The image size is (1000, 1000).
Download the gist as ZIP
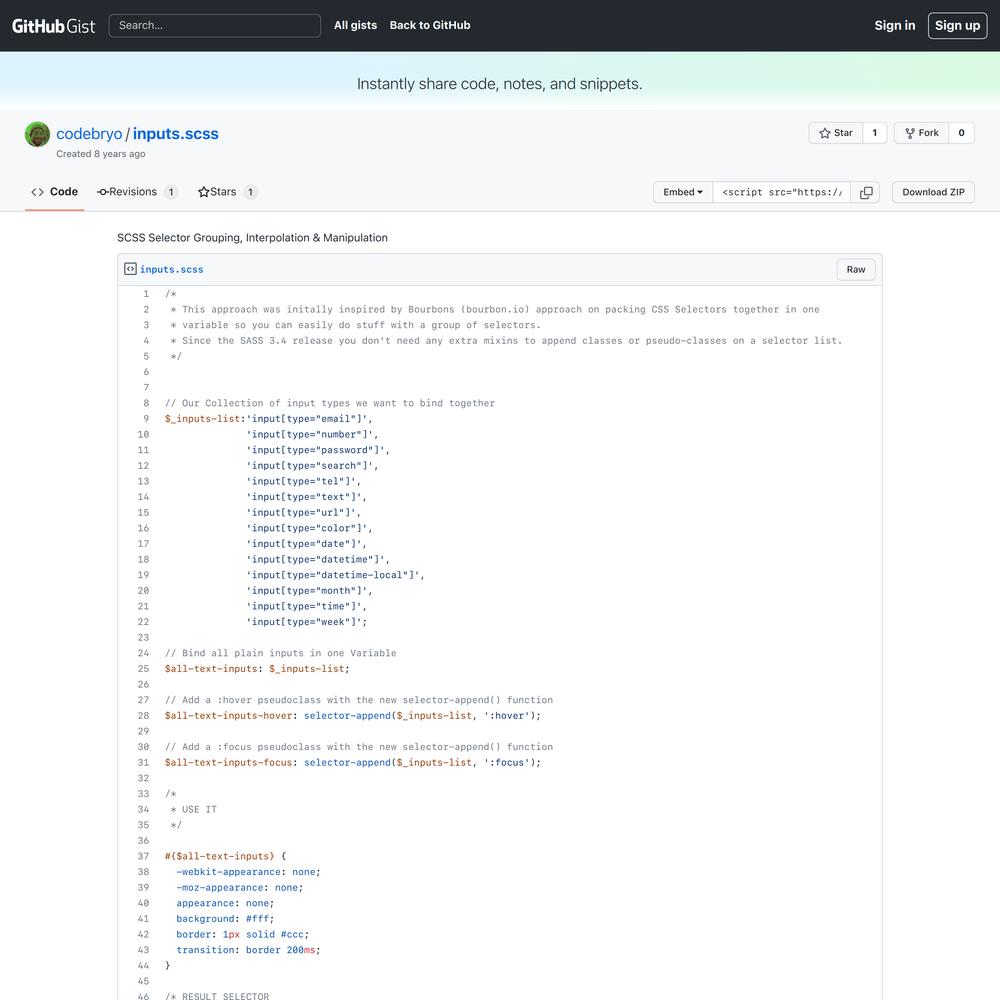coord(933,193)
